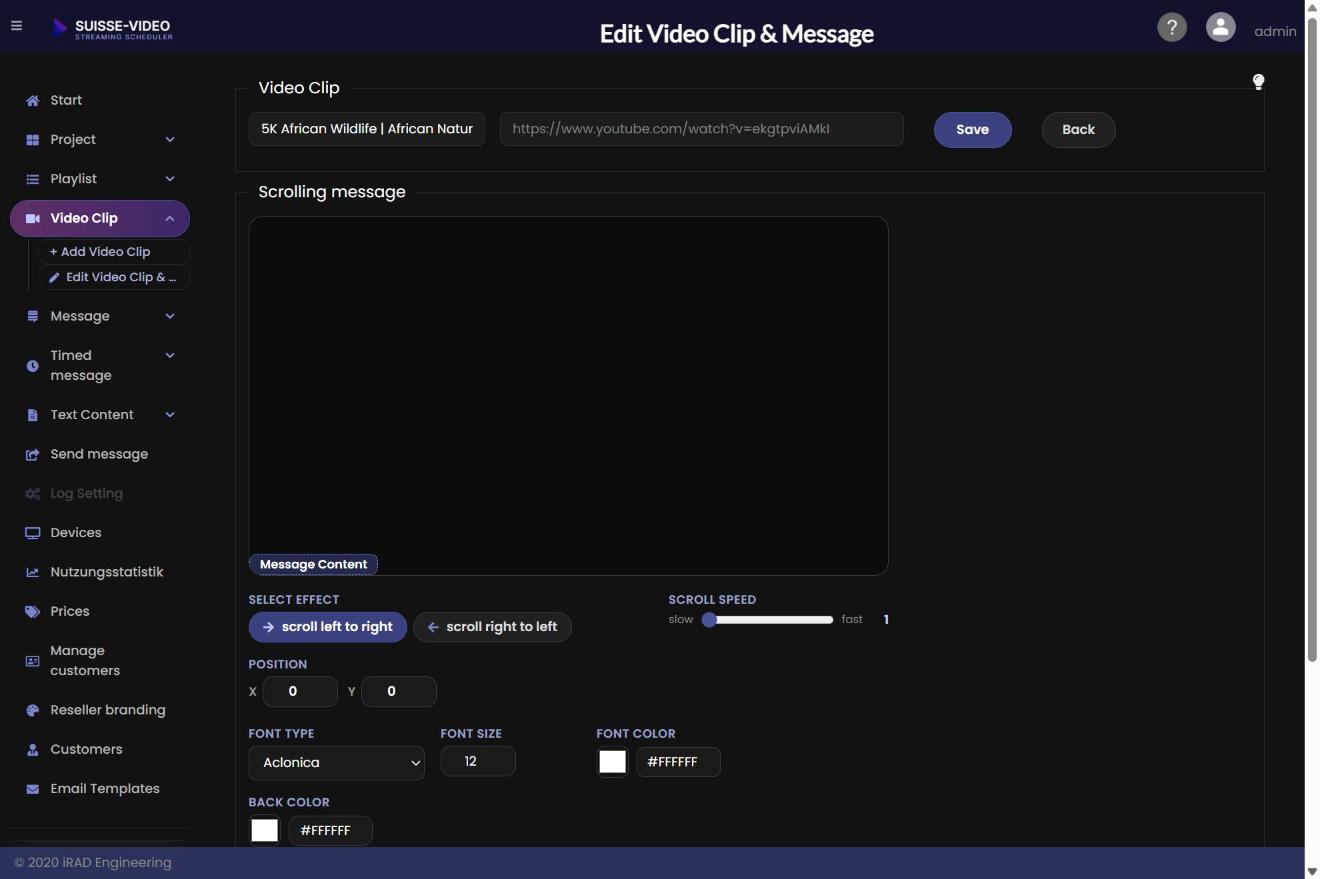Click the video clip title input field
The height and width of the screenshot is (879, 1320).
click(x=367, y=129)
